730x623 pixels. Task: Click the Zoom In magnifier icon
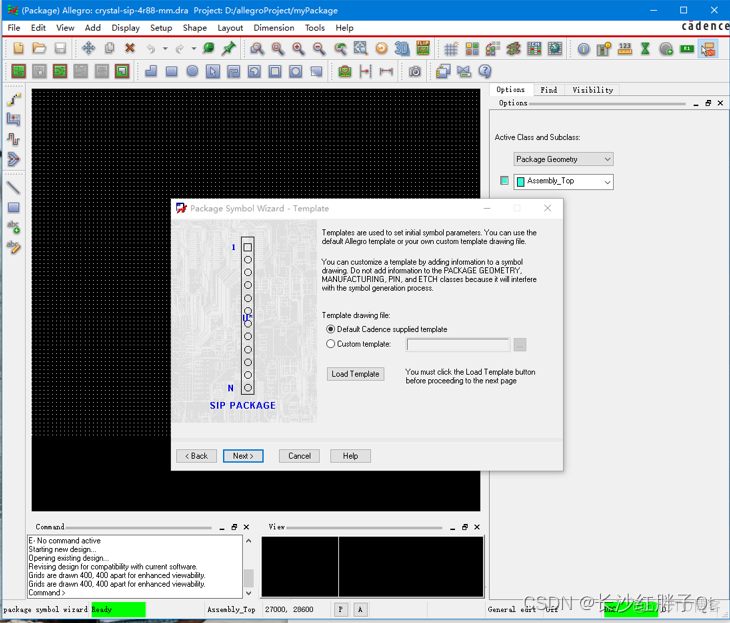pos(298,48)
